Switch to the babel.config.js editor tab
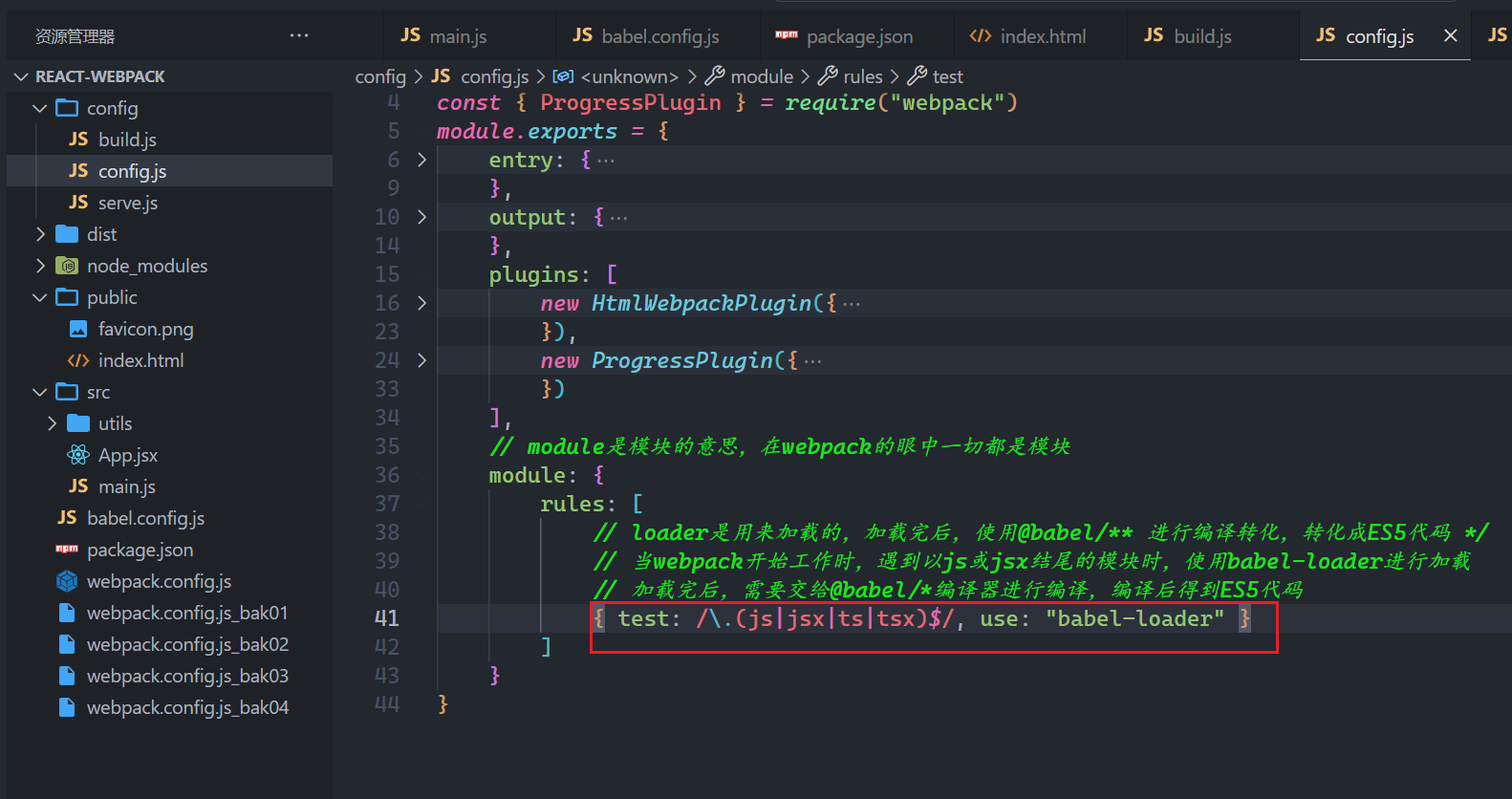Screen dimensions: 1512x799 point(659,36)
